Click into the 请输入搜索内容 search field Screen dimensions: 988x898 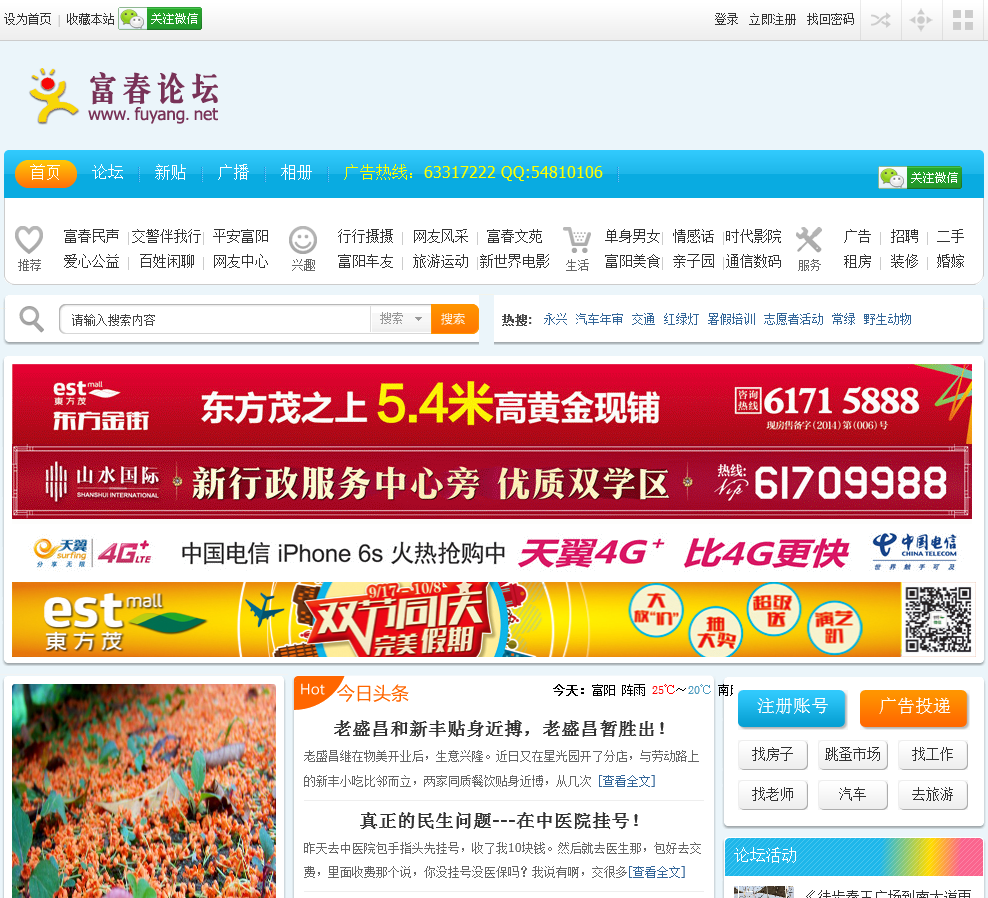coord(214,319)
